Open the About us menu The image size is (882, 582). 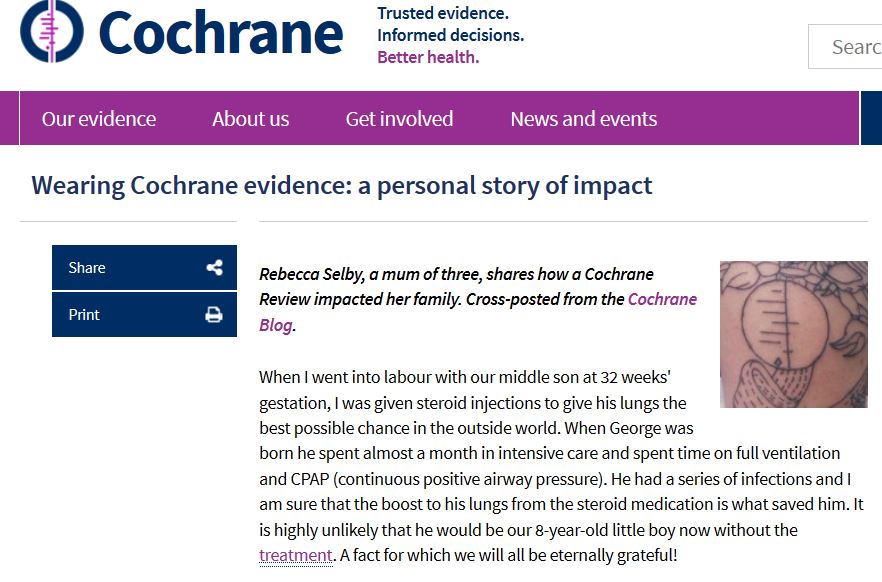[250, 119]
